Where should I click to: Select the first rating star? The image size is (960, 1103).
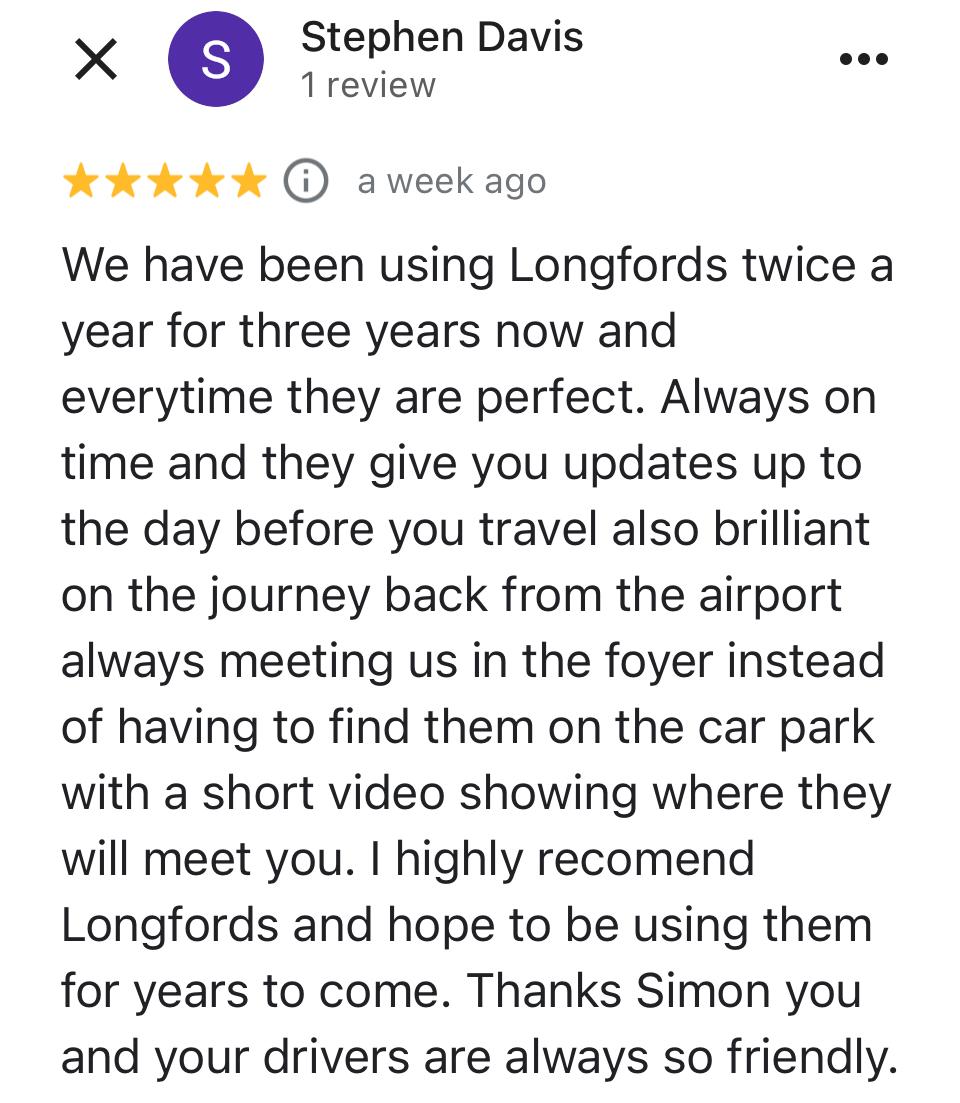[81, 181]
